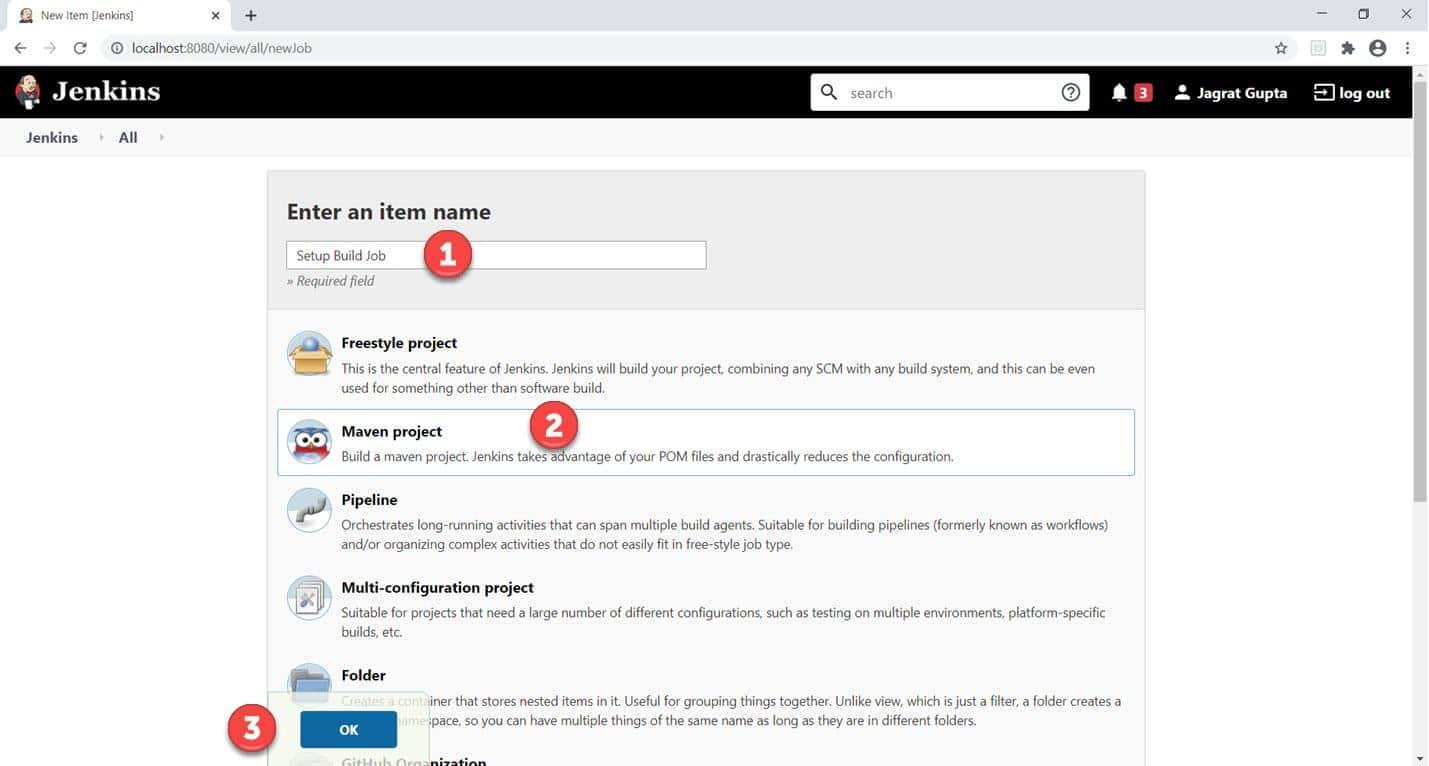This screenshot has width=1429, height=766.
Task: Close the New Item [Jenkins] tab
Action: tap(216, 16)
